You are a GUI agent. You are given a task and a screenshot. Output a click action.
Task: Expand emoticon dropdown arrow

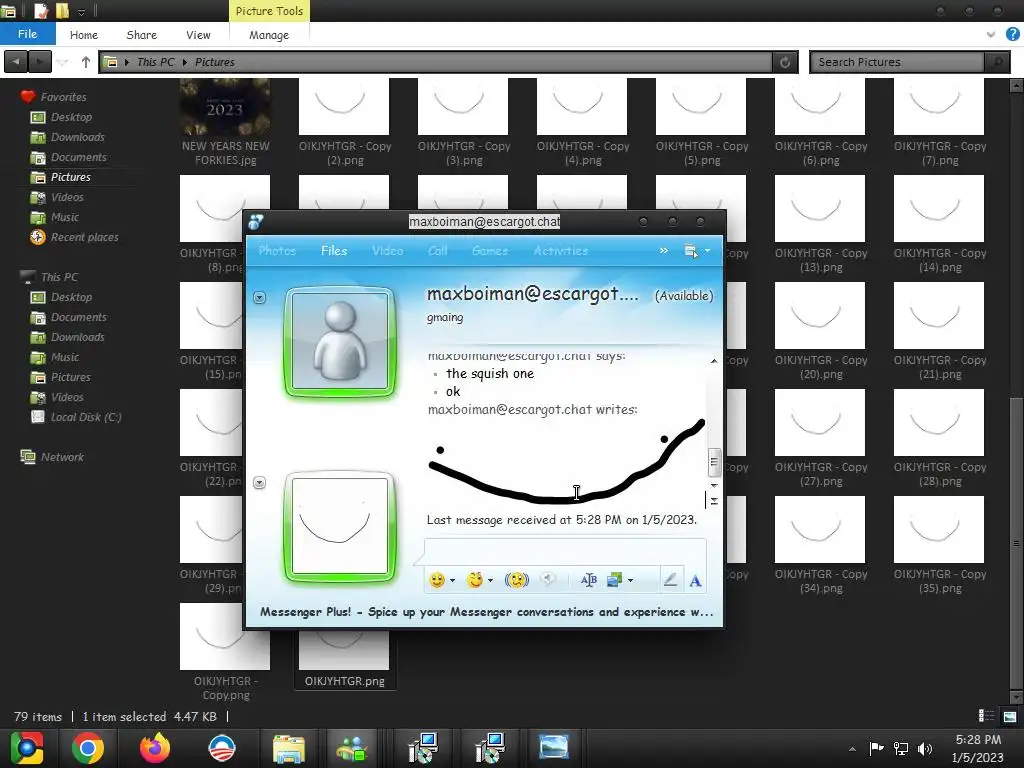[453, 580]
